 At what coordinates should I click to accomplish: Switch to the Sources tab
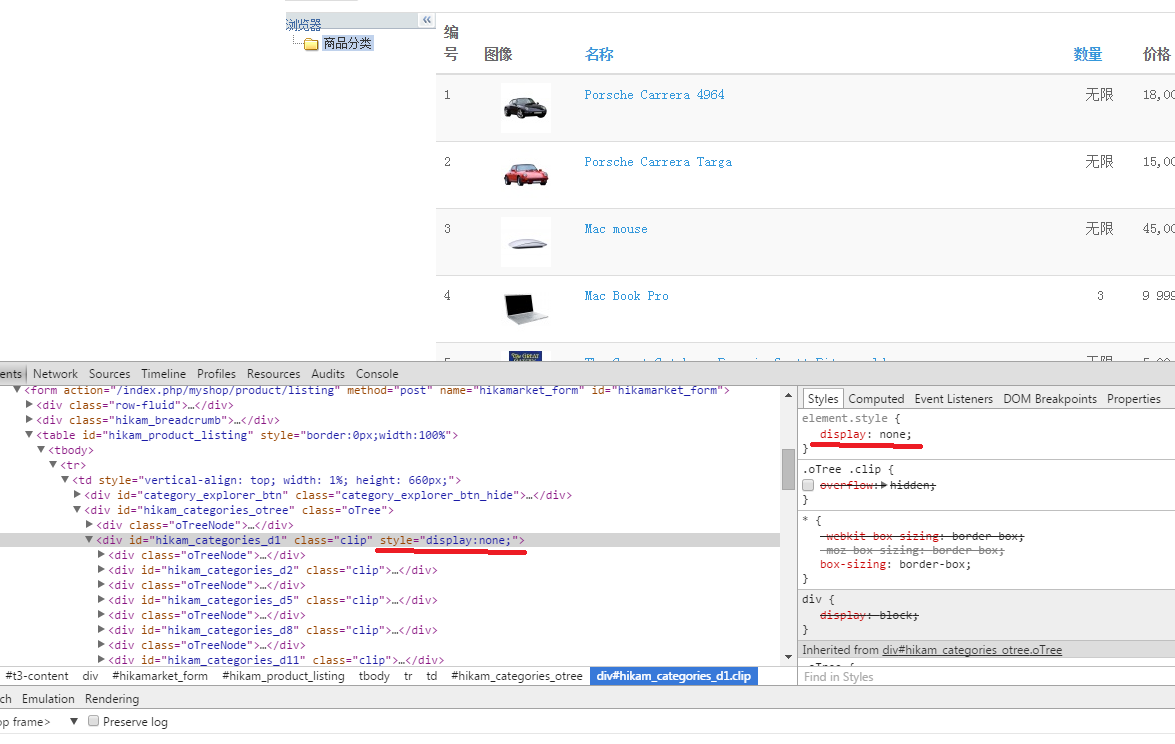(x=109, y=374)
